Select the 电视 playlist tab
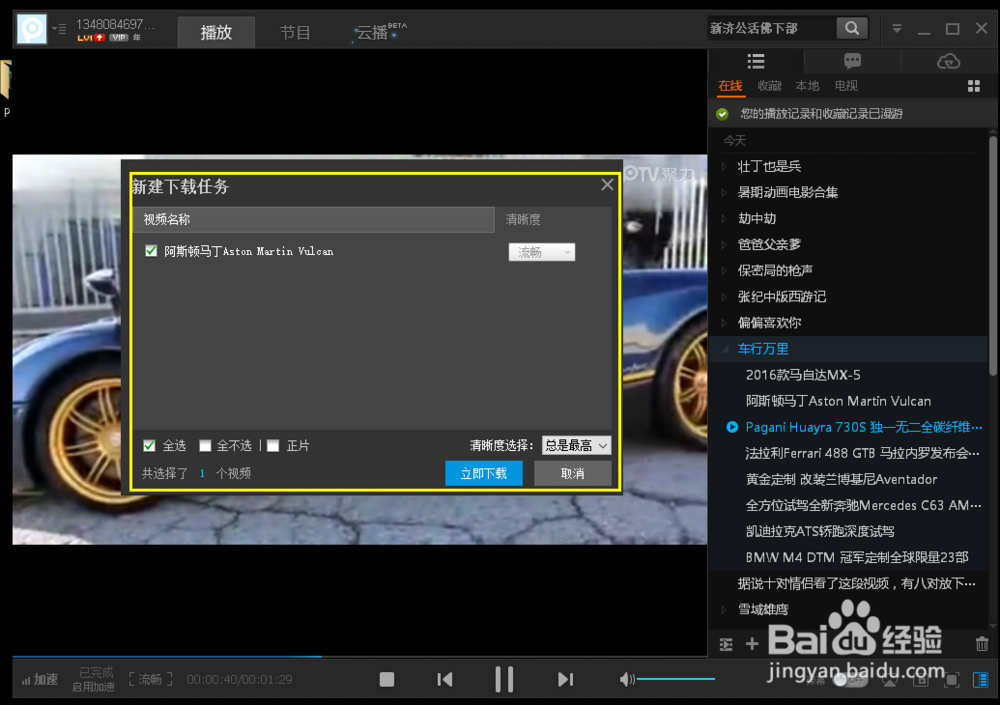This screenshot has height=705, width=1000. [846, 86]
